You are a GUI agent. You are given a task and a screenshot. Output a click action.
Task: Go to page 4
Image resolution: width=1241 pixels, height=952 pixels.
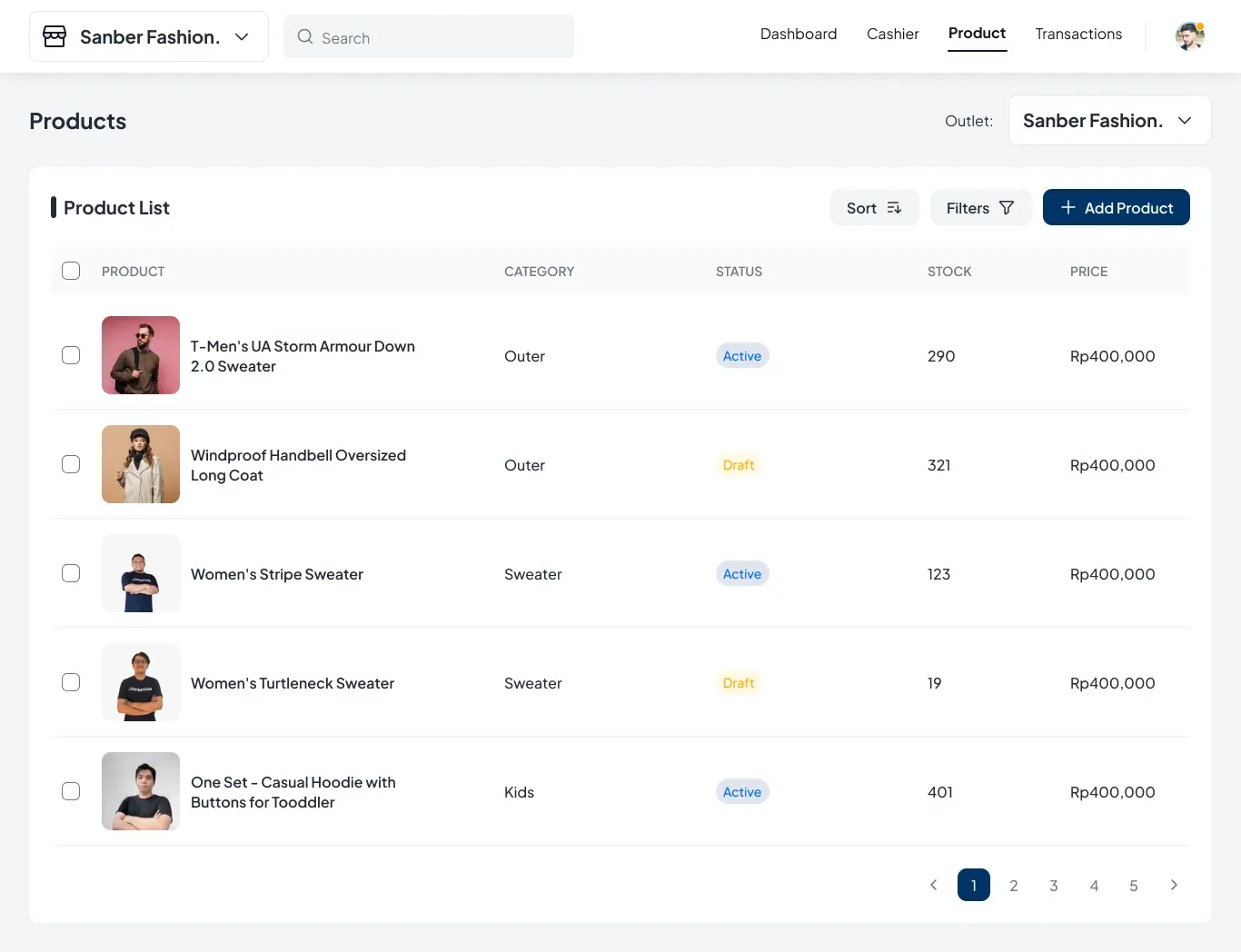point(1094,885)
